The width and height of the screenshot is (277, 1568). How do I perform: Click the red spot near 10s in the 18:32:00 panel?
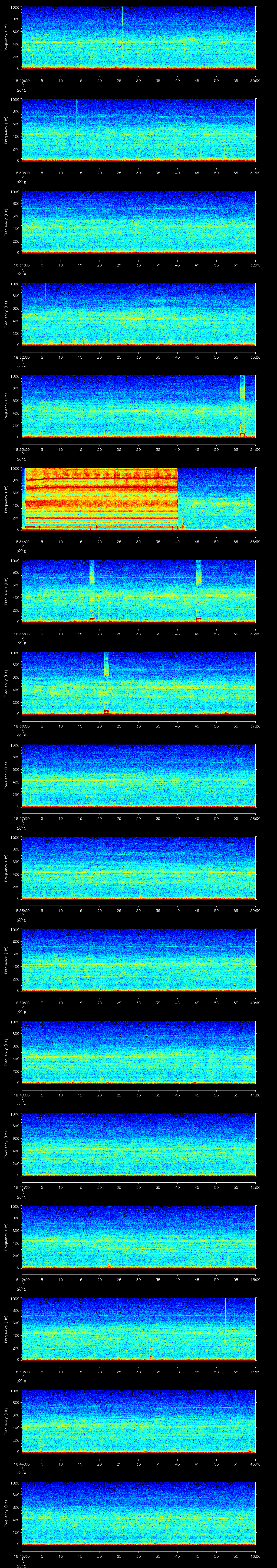click(61, 342)
